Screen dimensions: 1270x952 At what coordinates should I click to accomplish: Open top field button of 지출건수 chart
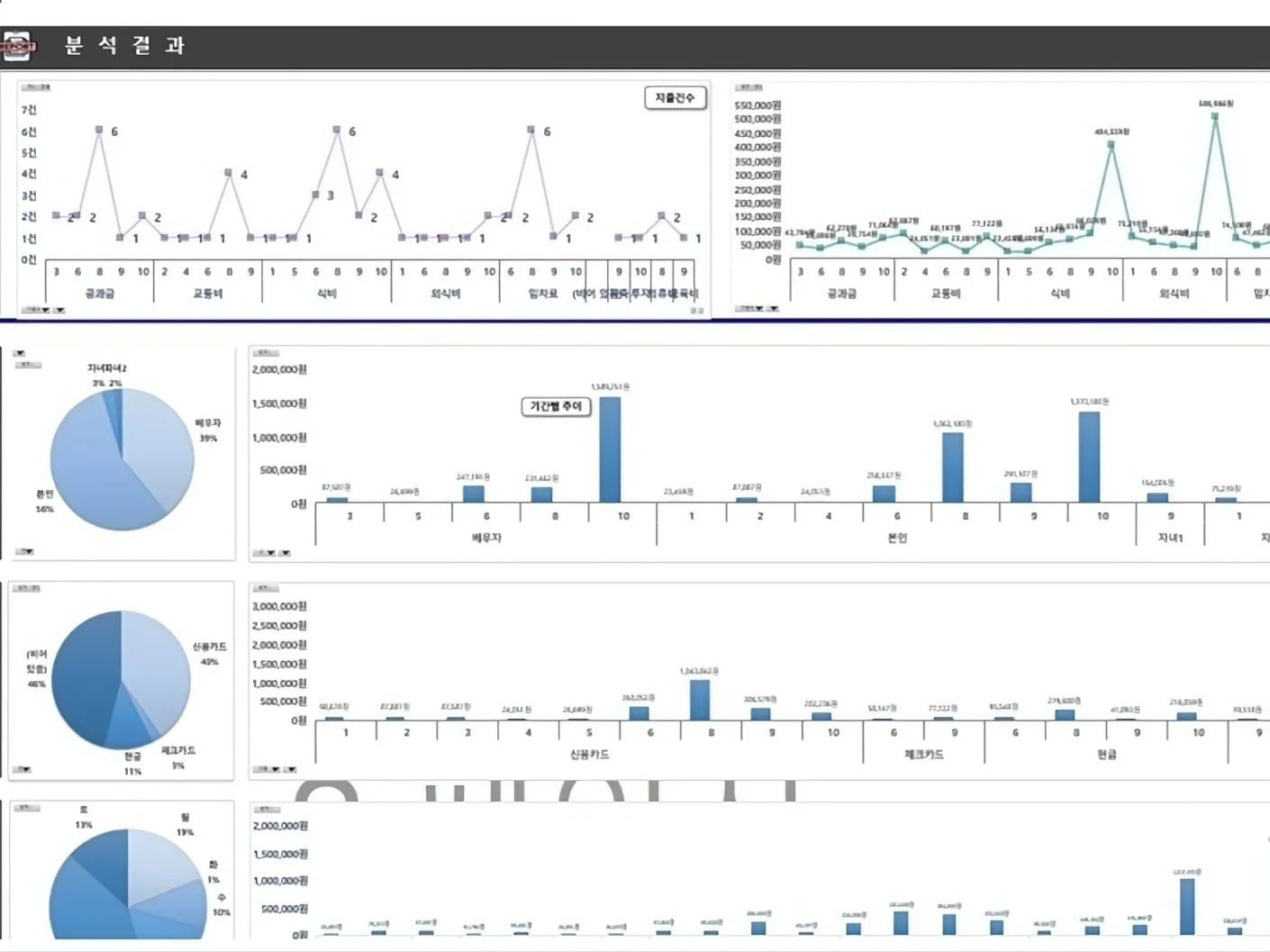(36, 87)
